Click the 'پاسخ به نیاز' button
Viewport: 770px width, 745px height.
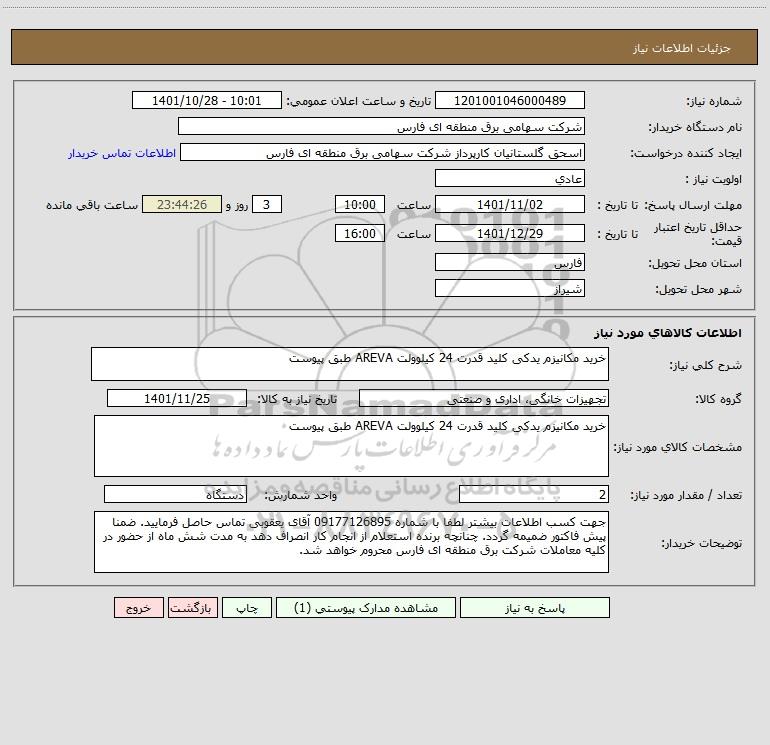point(534,608)
